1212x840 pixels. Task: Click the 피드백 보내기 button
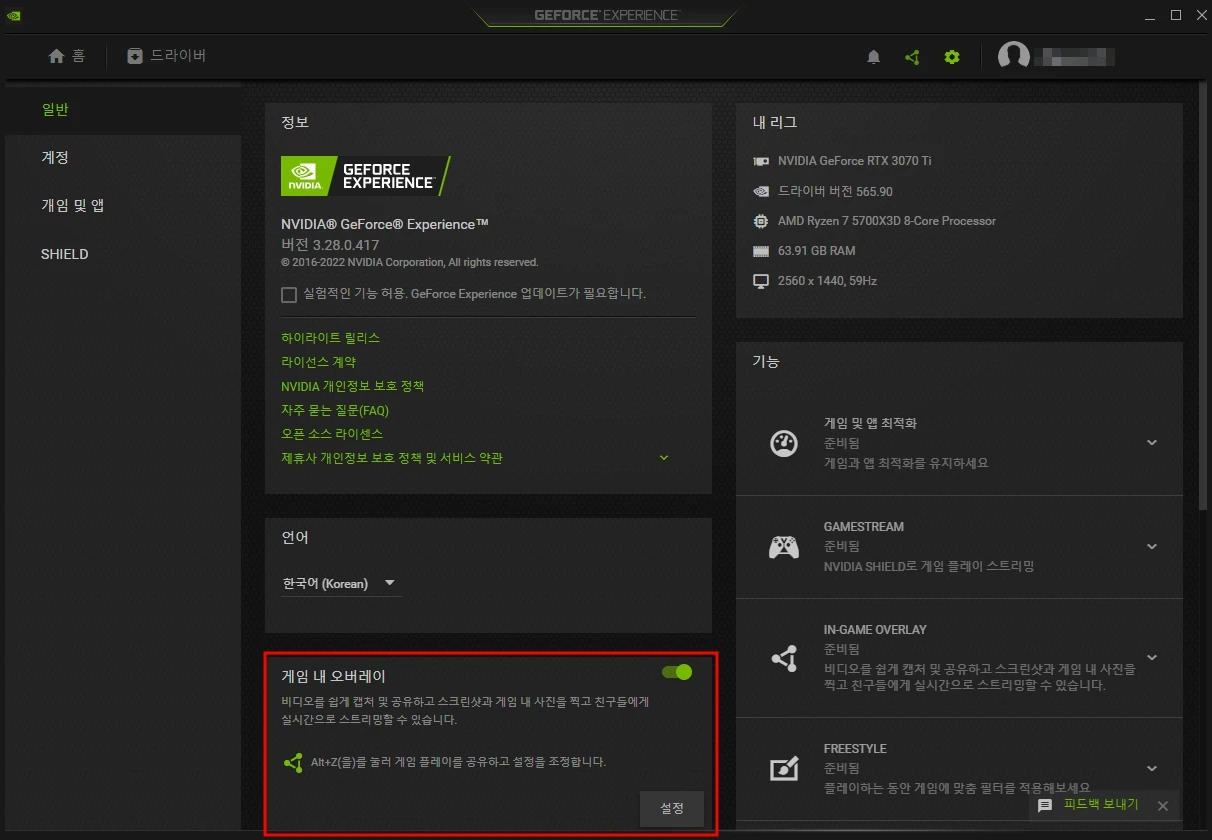(x=1100, y=805)
